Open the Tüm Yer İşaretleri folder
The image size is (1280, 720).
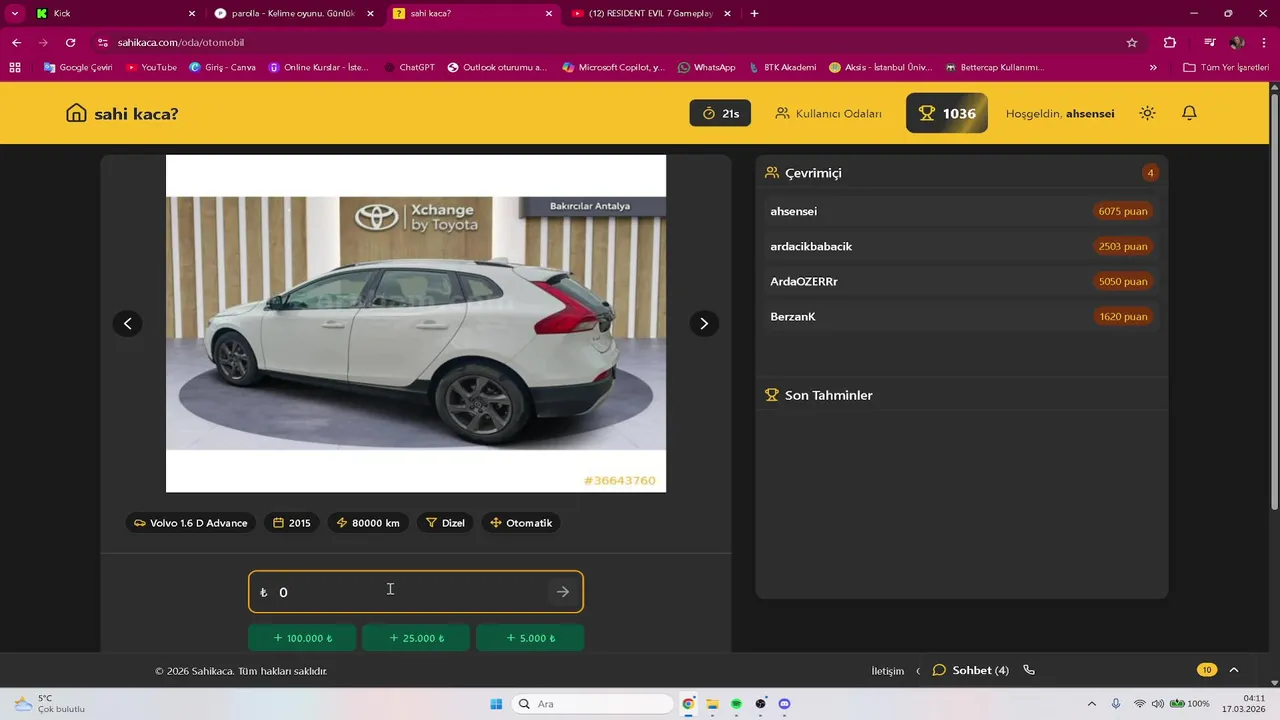tap(1225, 68)
